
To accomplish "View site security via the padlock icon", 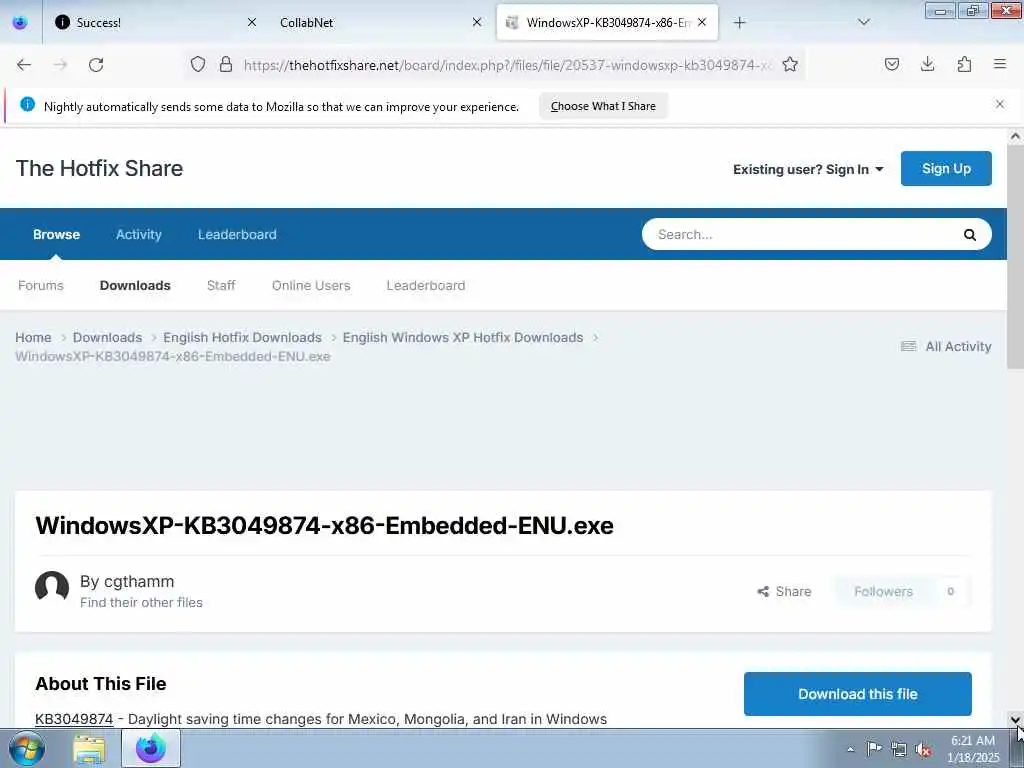I will click(x=226, y=64).
